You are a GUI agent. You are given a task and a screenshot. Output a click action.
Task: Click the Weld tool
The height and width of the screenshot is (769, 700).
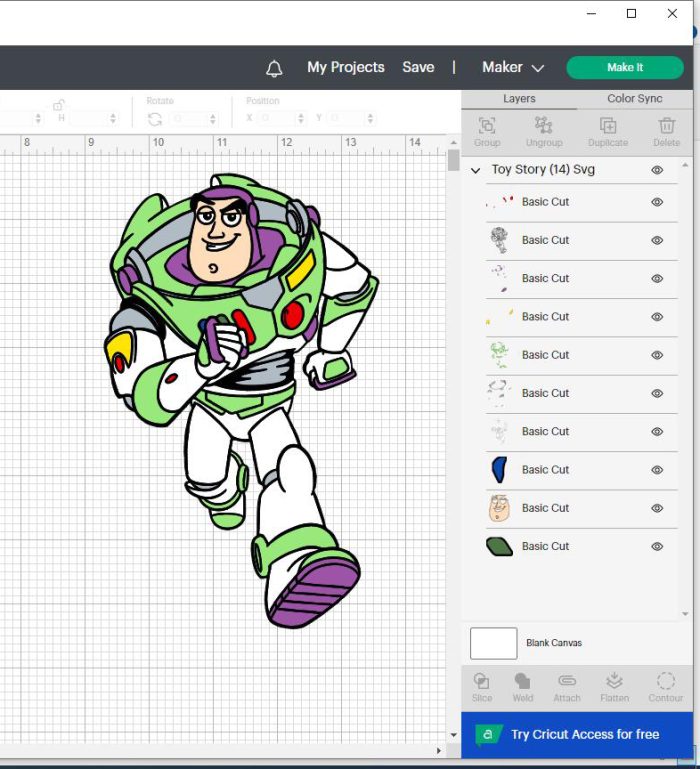pyautogui.click(x=522, y=681)
